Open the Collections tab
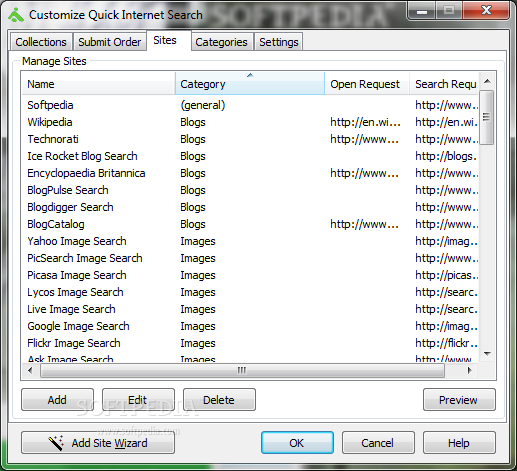Image resolution: width=517 pixels, height=471 pixels. [41, 42]
